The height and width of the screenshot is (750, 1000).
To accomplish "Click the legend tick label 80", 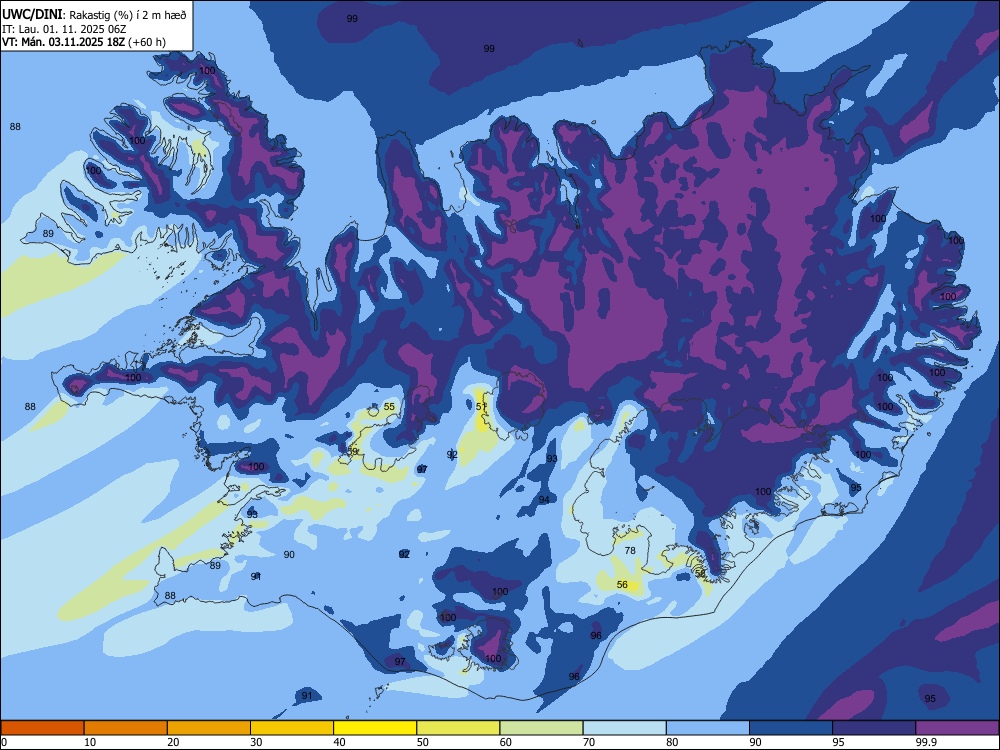I will [673, 742].
